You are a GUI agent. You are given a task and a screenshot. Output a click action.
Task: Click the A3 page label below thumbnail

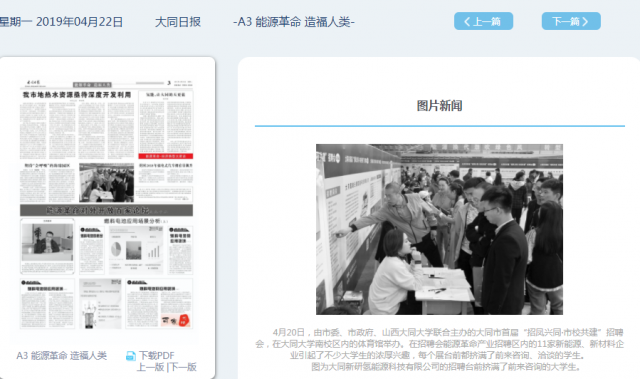62,356
